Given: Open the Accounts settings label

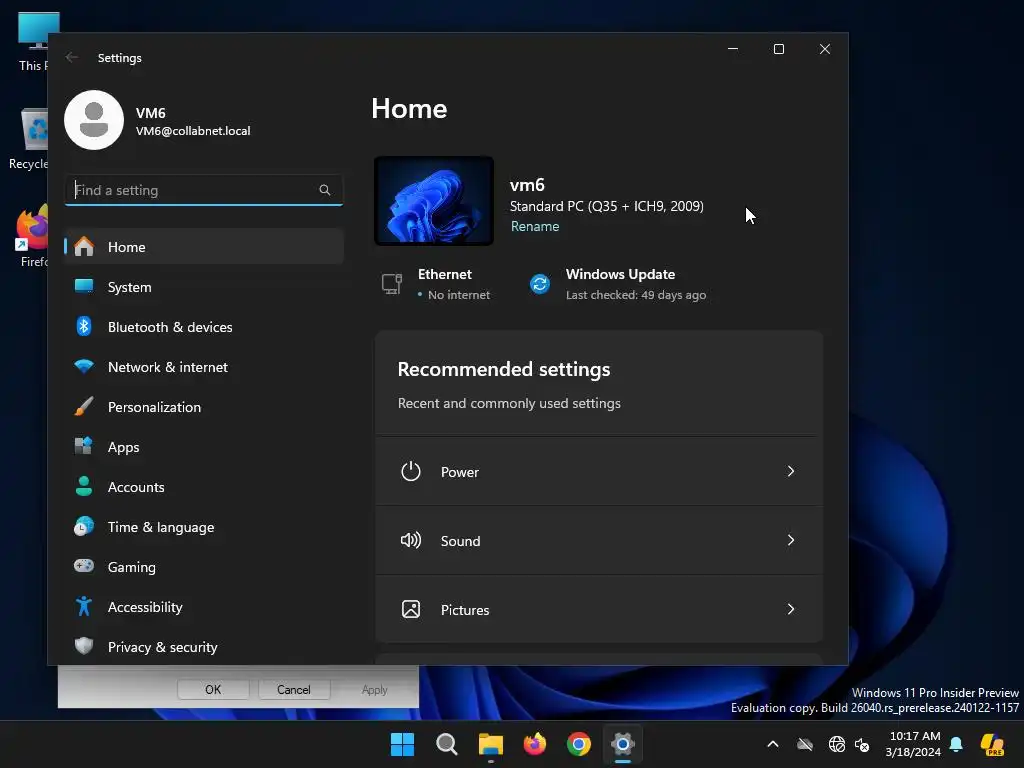Looking at the screenshot, I should coord(136,487).
